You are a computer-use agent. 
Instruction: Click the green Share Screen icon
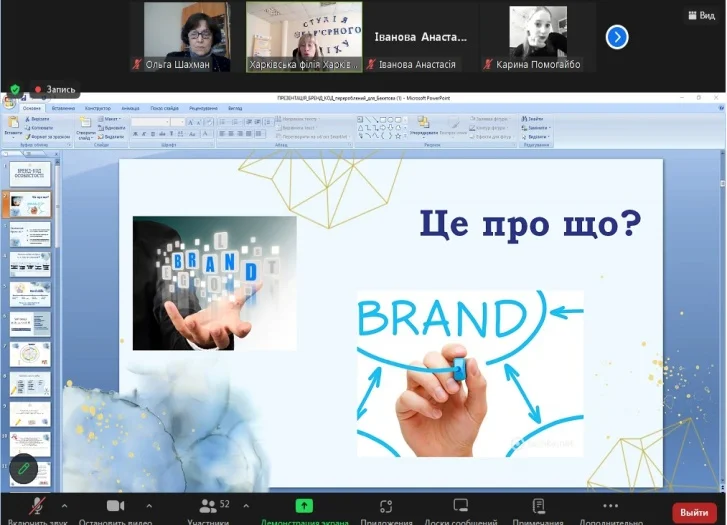(304, 506)
